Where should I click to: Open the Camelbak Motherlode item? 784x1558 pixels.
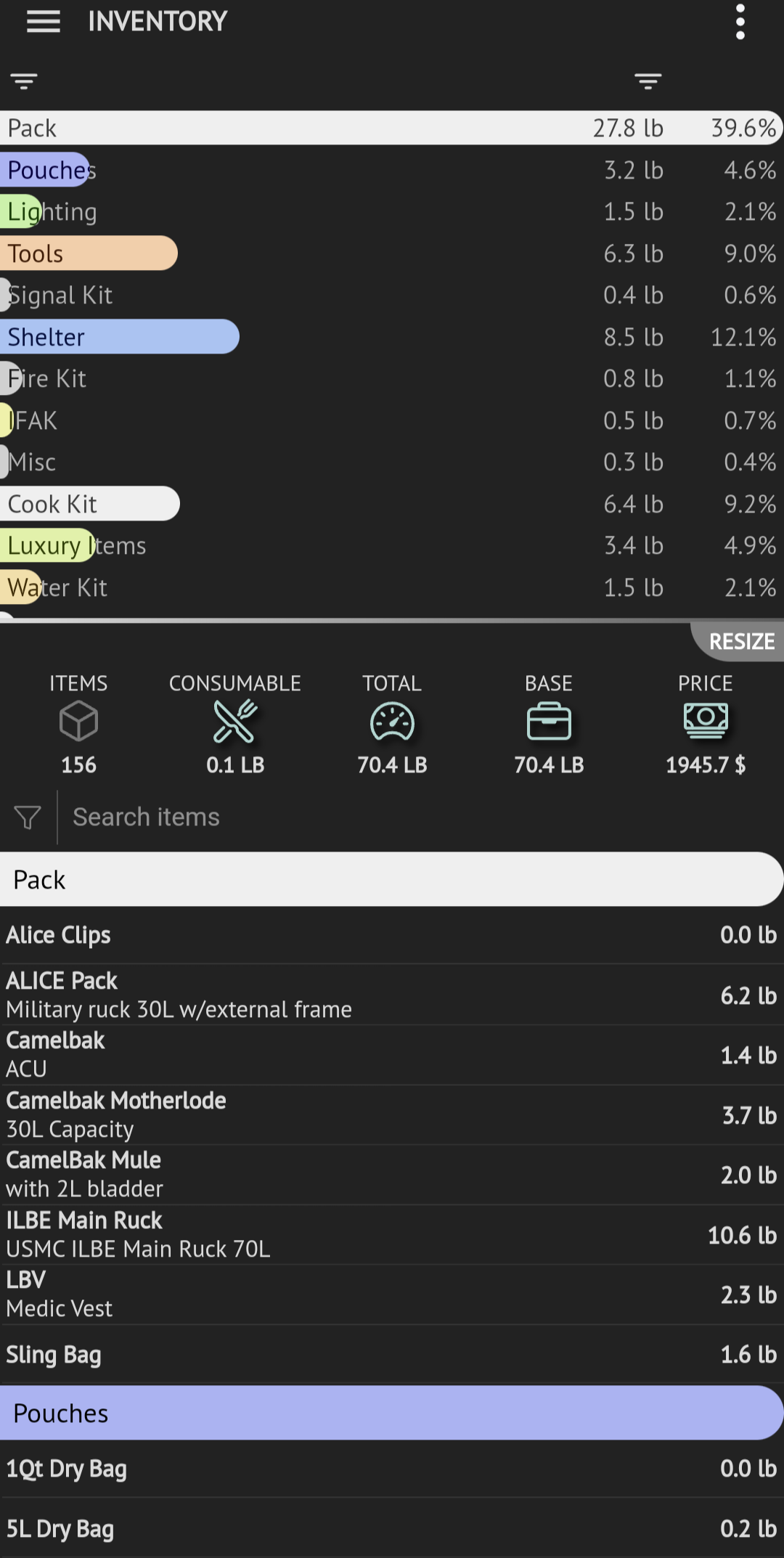(x=392, y=1114)
